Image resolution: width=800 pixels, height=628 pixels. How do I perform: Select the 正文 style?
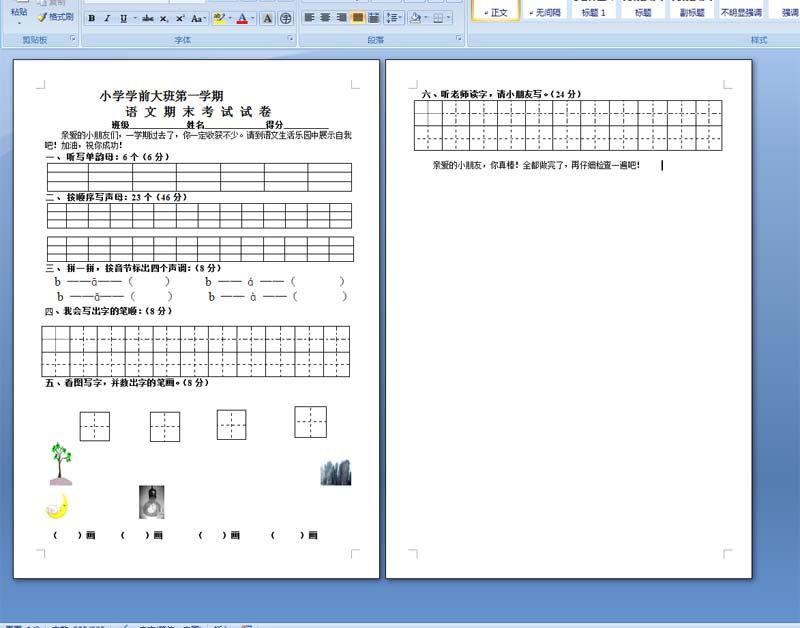496,12
